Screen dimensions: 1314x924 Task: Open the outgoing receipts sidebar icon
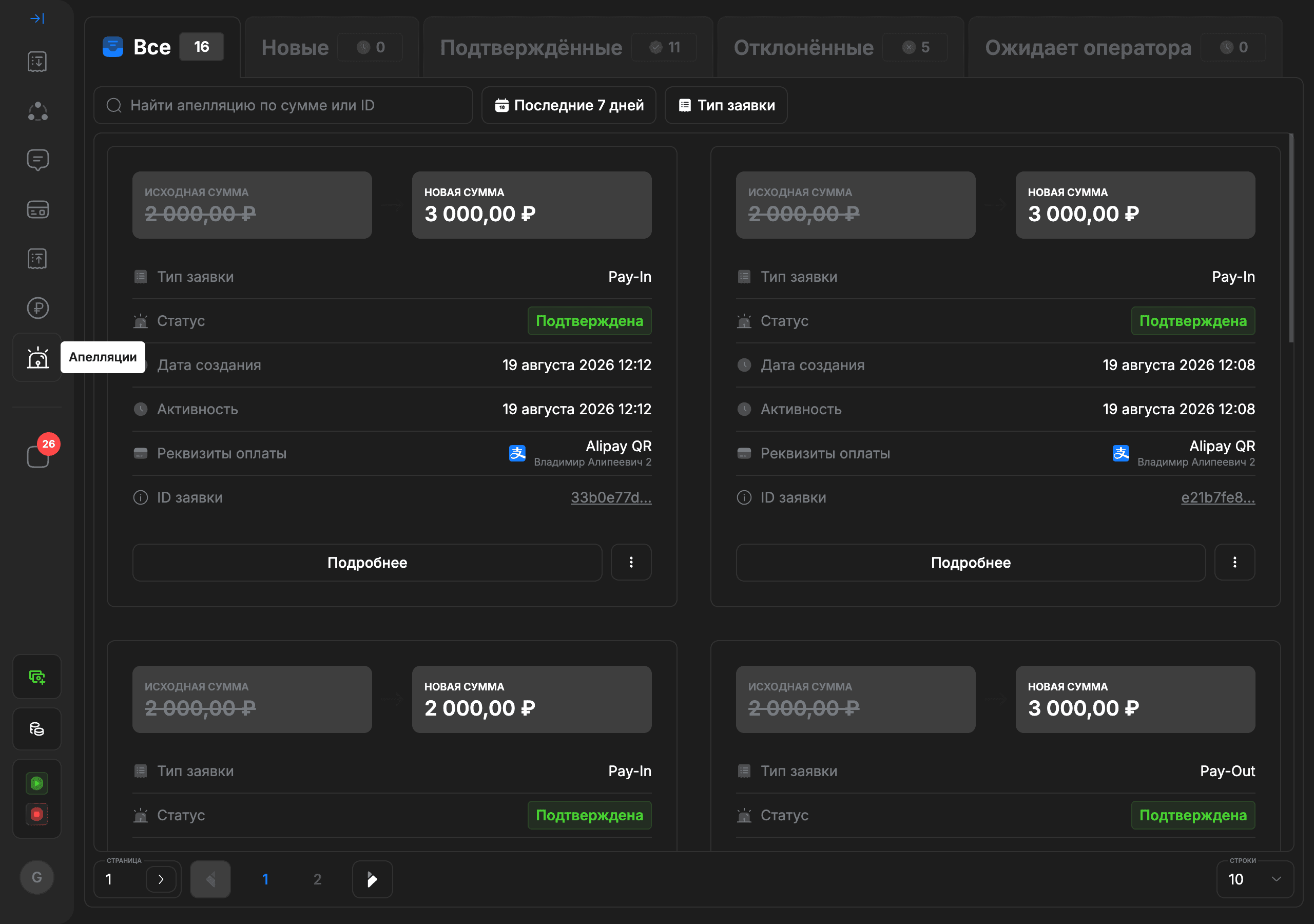pos(37,259)
